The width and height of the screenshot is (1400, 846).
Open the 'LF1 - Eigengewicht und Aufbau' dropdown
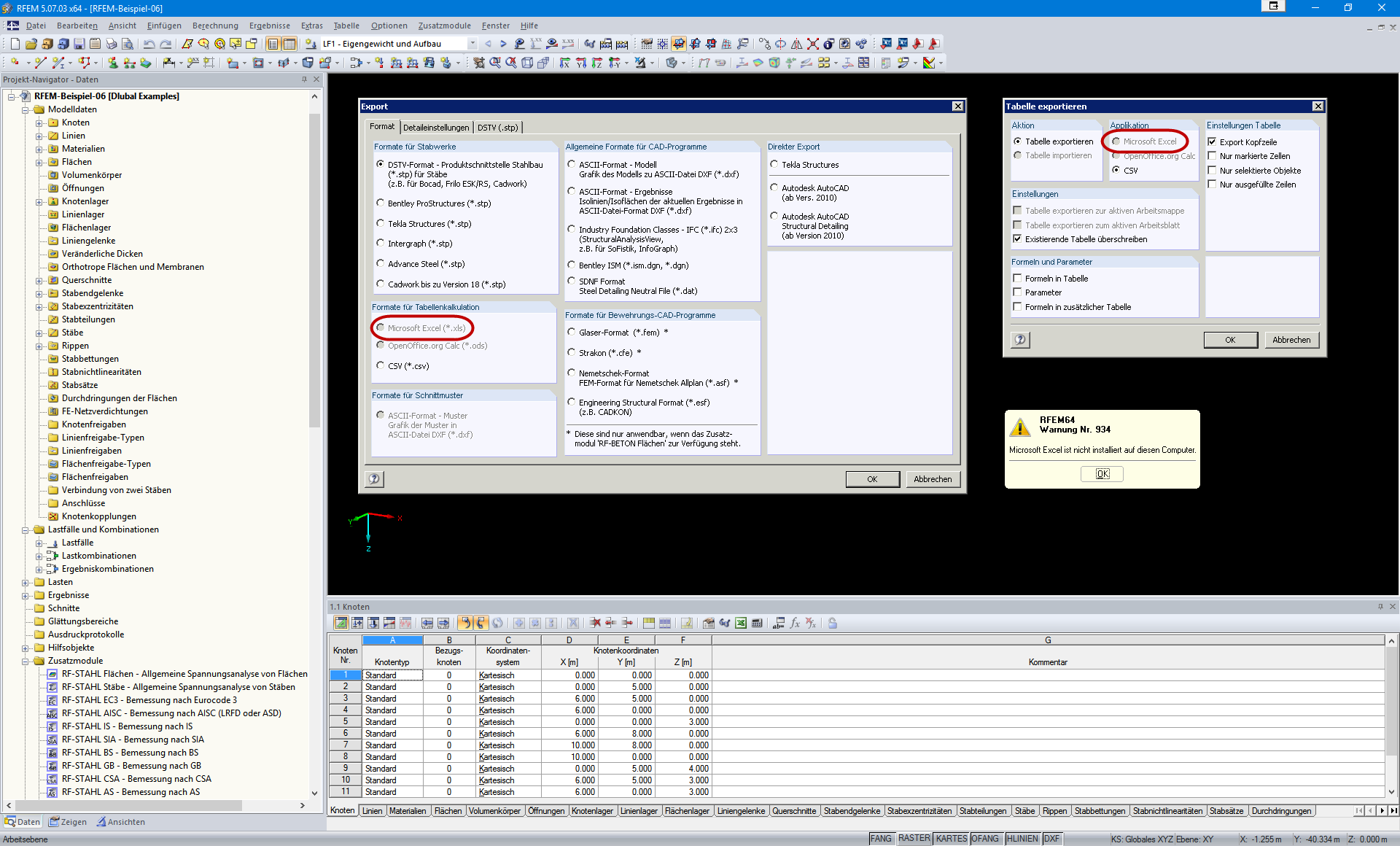[472, 44]
